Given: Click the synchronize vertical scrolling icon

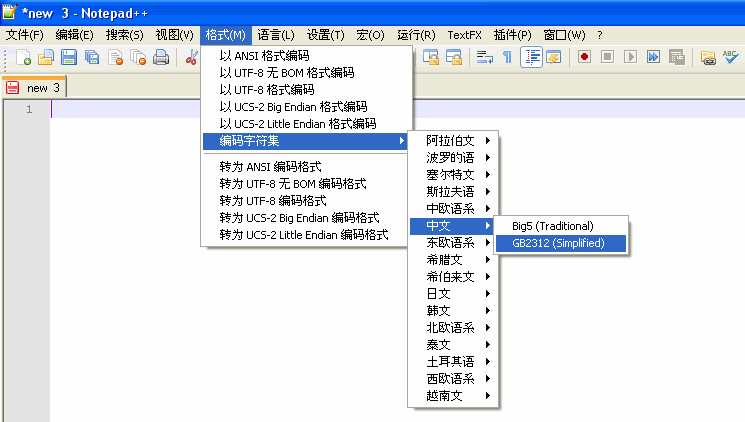Looking at the screenshot, I should tap(430, 58).
